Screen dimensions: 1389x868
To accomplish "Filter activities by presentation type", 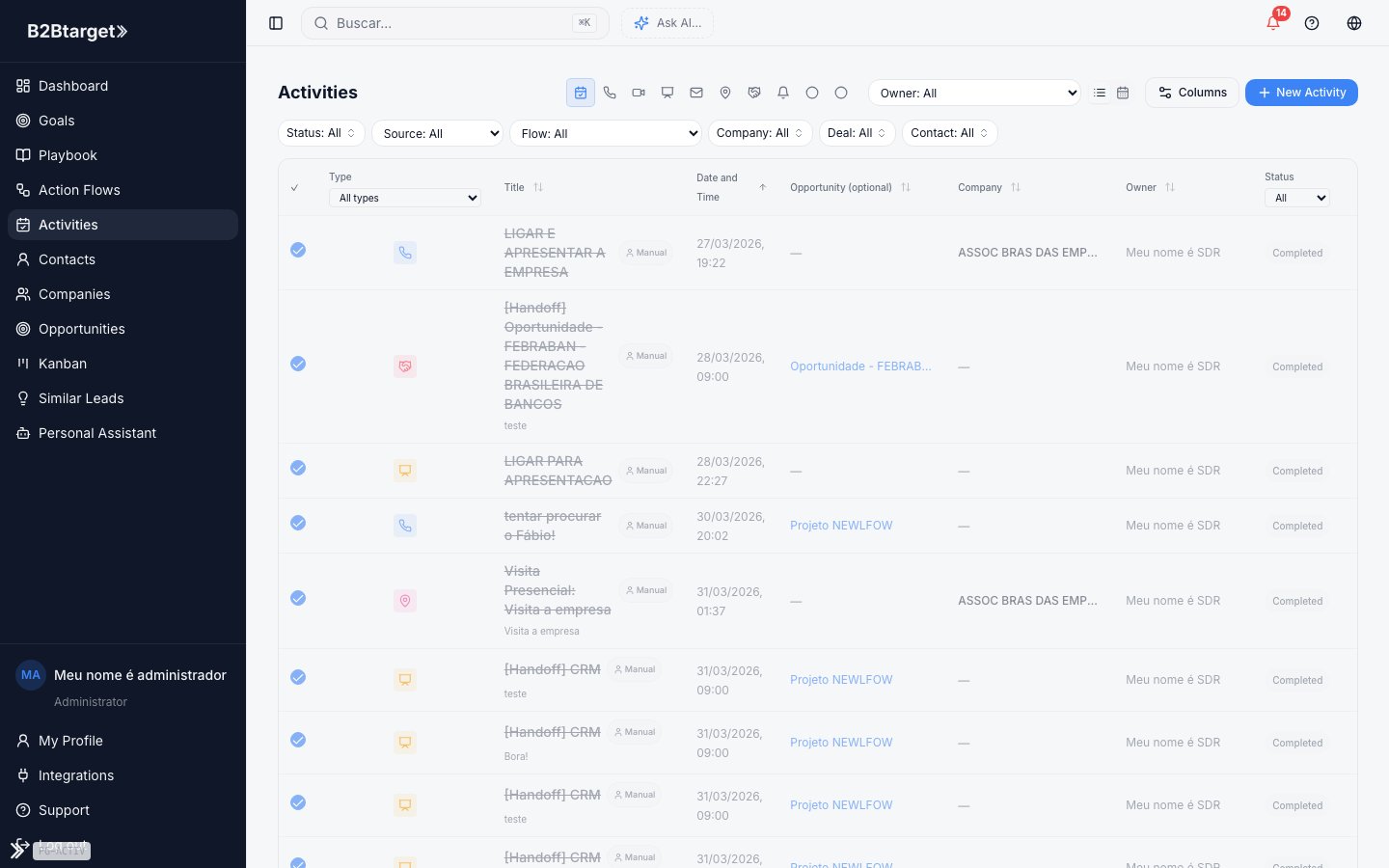I will [667, 93].
